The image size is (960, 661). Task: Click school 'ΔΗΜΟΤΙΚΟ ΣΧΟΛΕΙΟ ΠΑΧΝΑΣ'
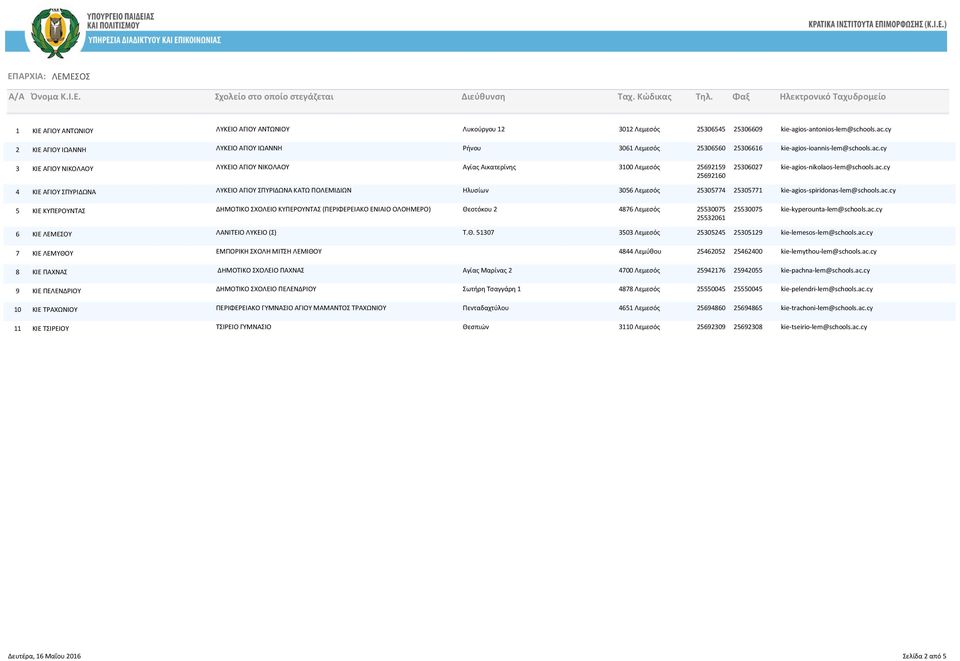pos(261,271)
